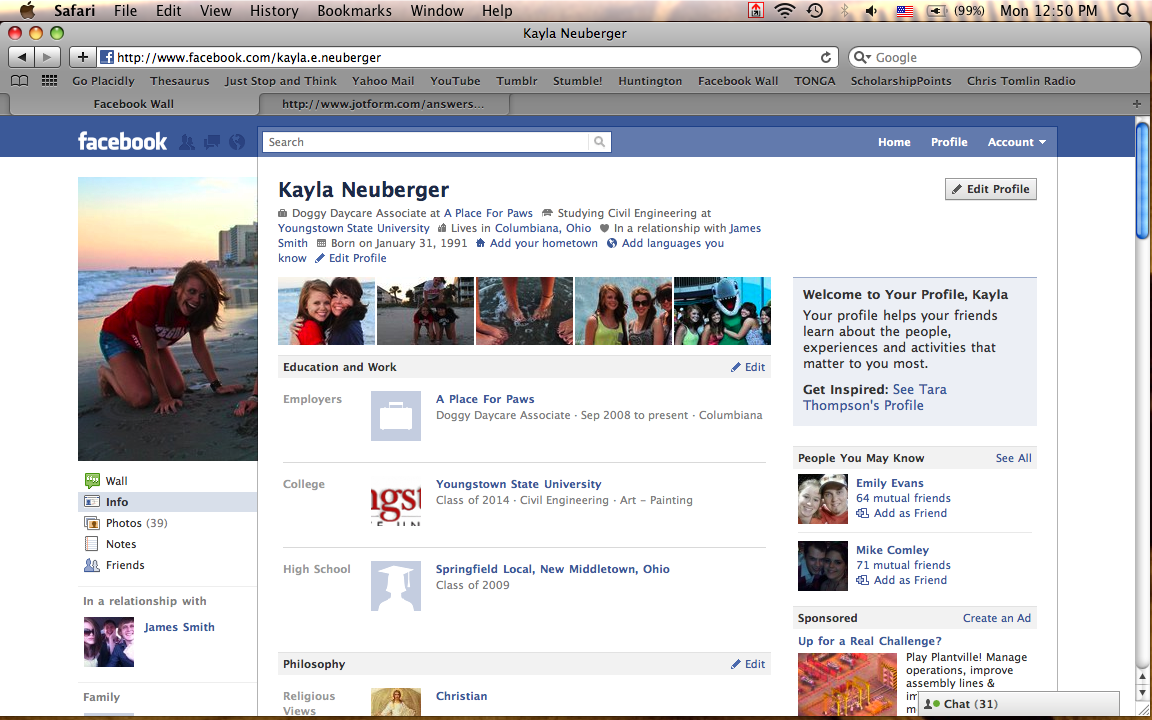The width and height of the screenshot is (1152, 720).
Task: Open Facebook notifications globe icon
Action: pyautogui.click(x=237, y=142)
